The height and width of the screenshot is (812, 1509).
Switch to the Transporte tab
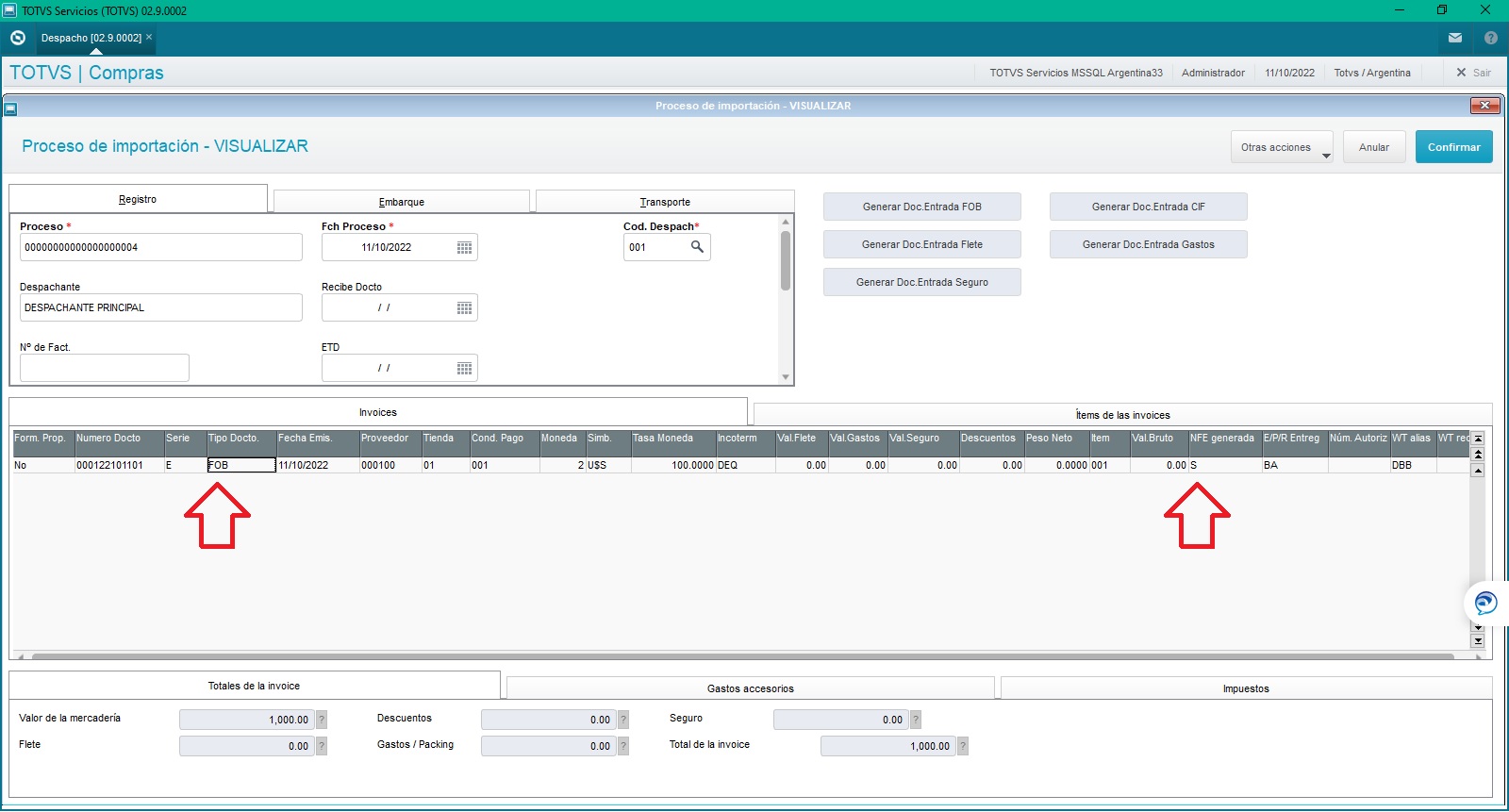point(665,202)
